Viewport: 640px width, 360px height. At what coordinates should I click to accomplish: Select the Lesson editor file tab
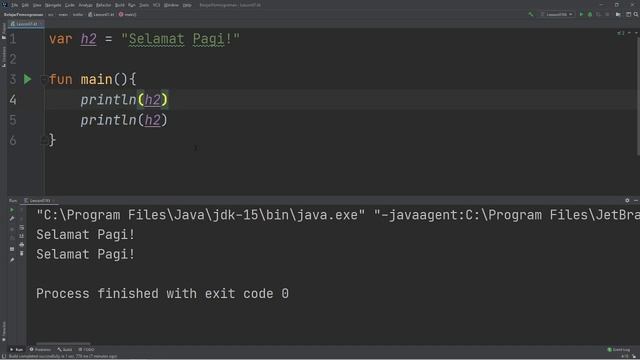[x=26, y=24]
